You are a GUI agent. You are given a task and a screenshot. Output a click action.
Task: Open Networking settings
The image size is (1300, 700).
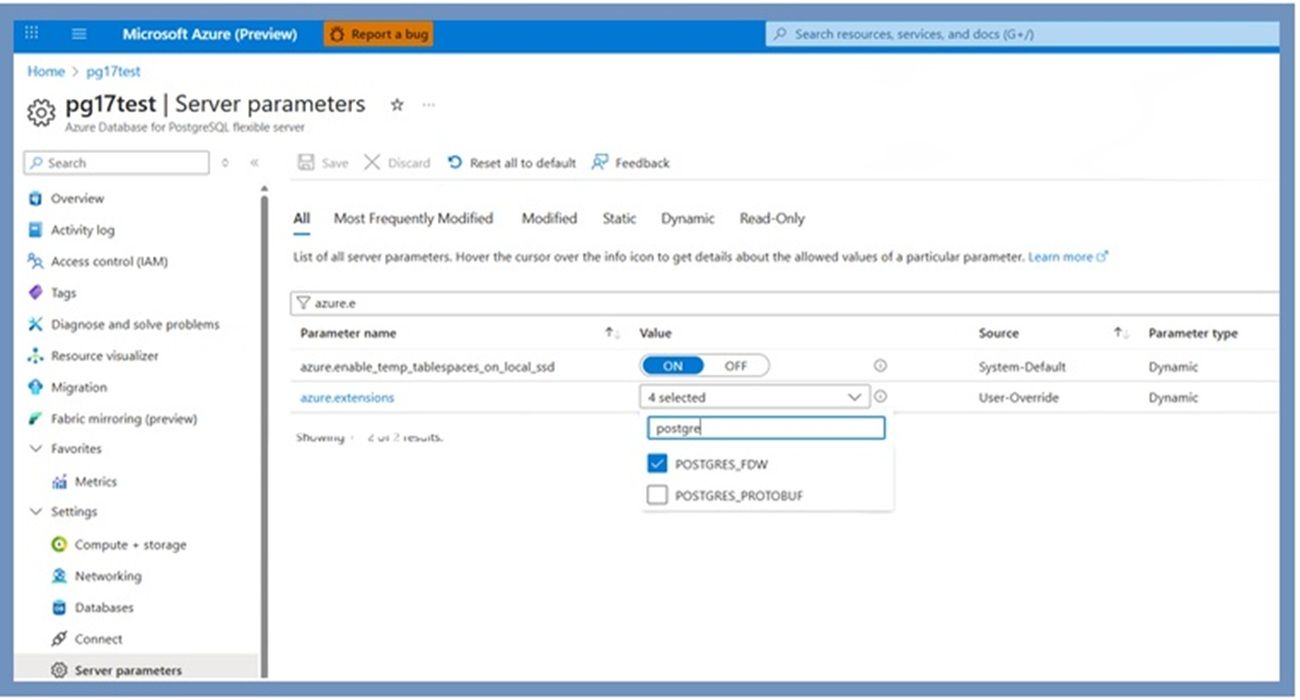pos(108,576)
